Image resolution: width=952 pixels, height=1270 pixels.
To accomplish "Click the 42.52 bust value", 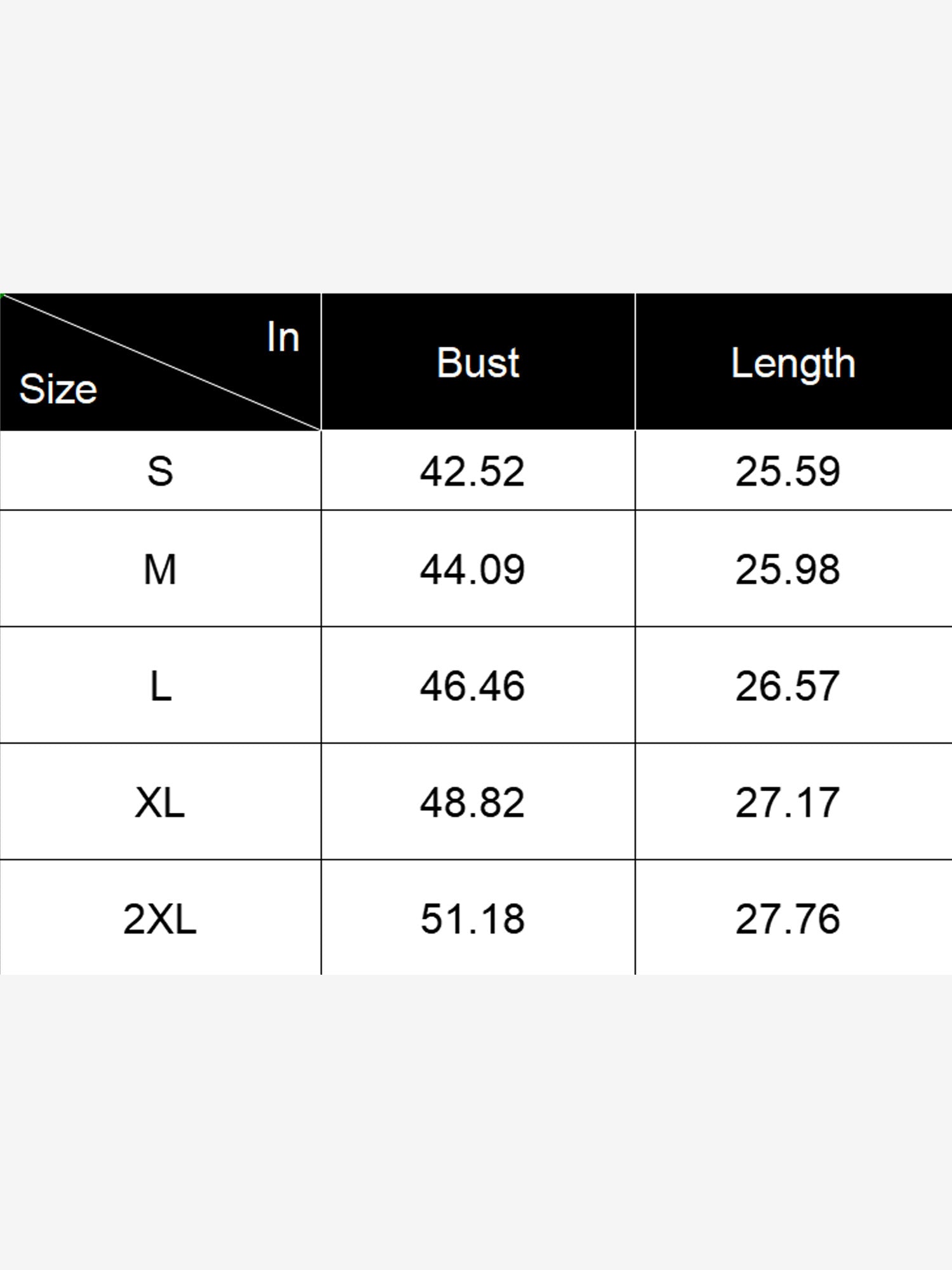I will click(x=472, y=471).
